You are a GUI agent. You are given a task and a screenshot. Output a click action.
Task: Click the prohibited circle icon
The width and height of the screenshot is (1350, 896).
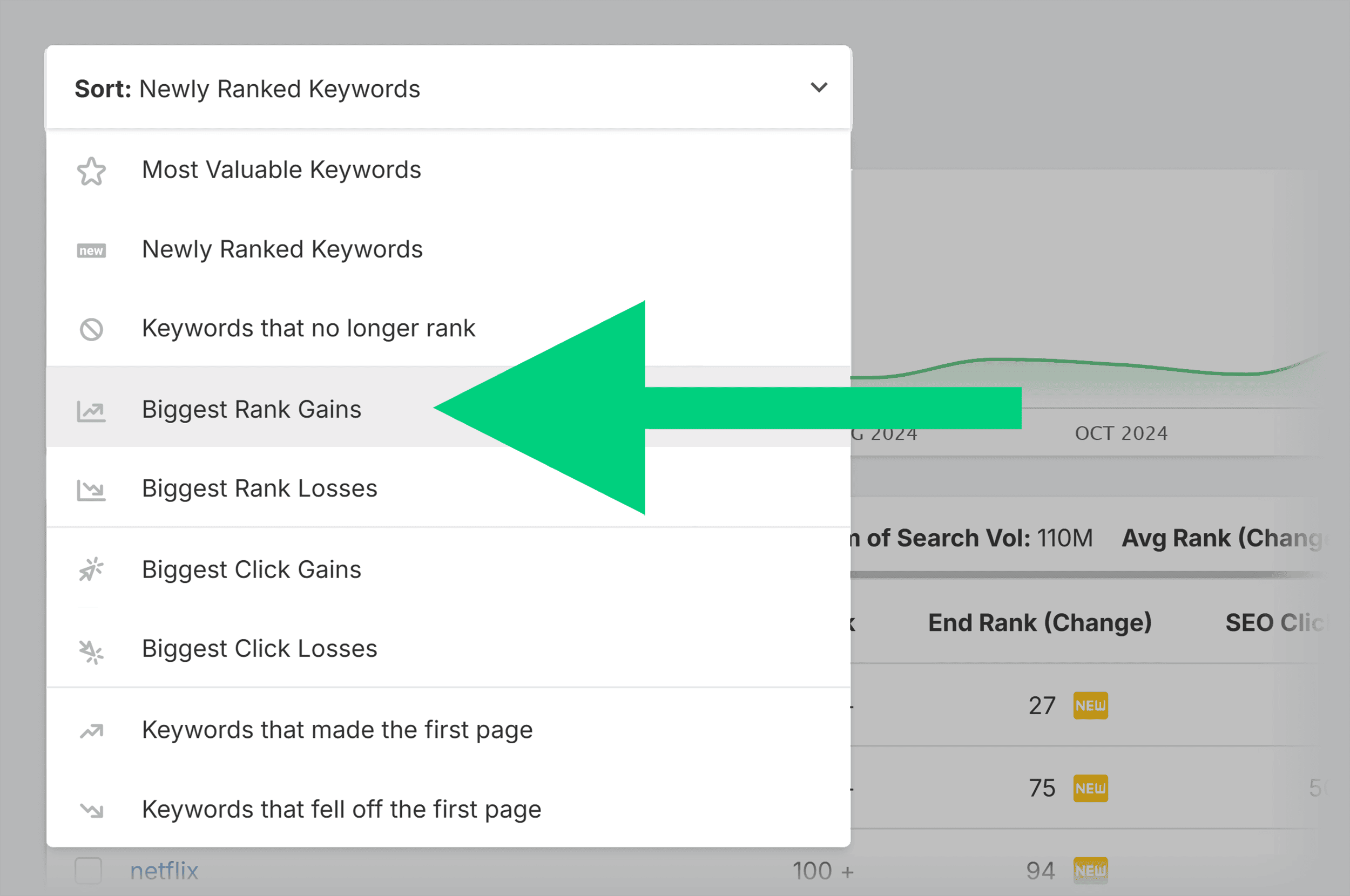(91, 329)
